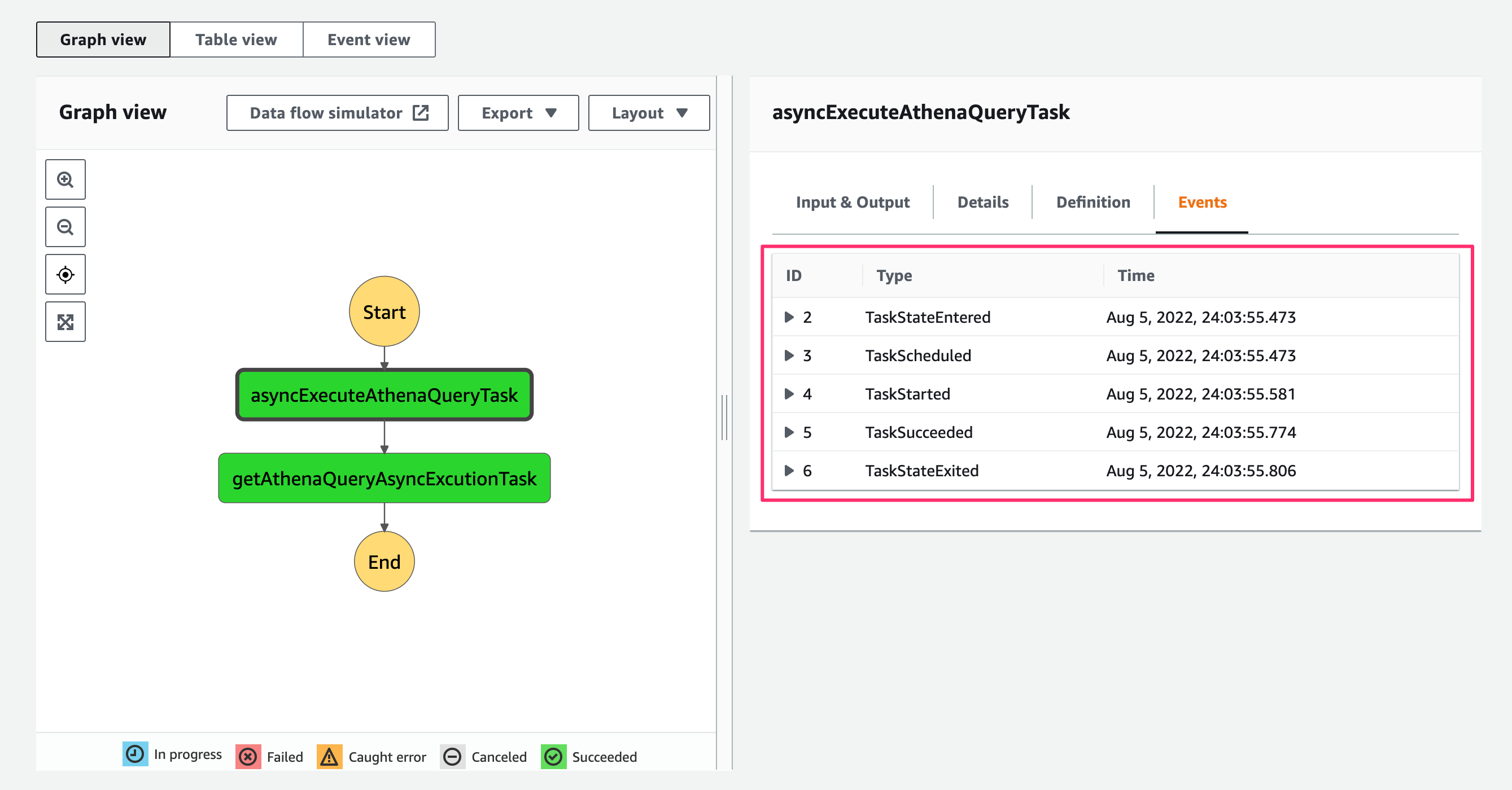Screen dimensions: 1512x790
Task: Center the graph with the target icon
Action: 65,274
